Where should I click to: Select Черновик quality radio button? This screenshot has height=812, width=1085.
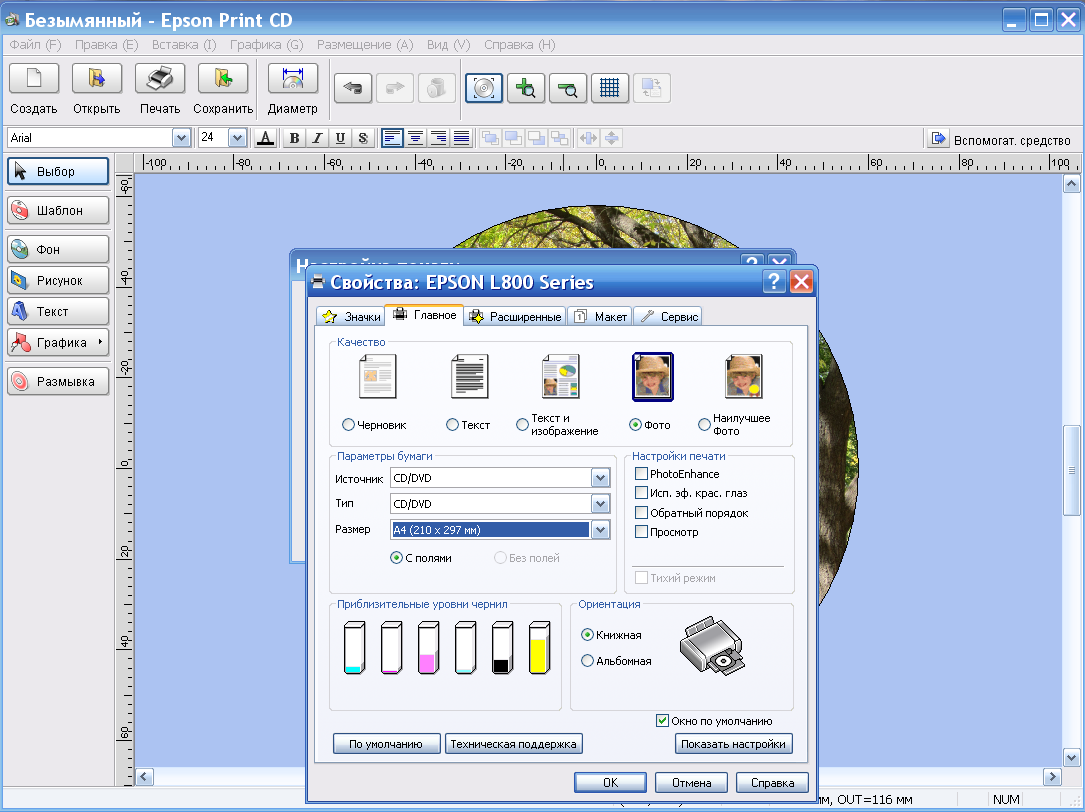point(348,424)
